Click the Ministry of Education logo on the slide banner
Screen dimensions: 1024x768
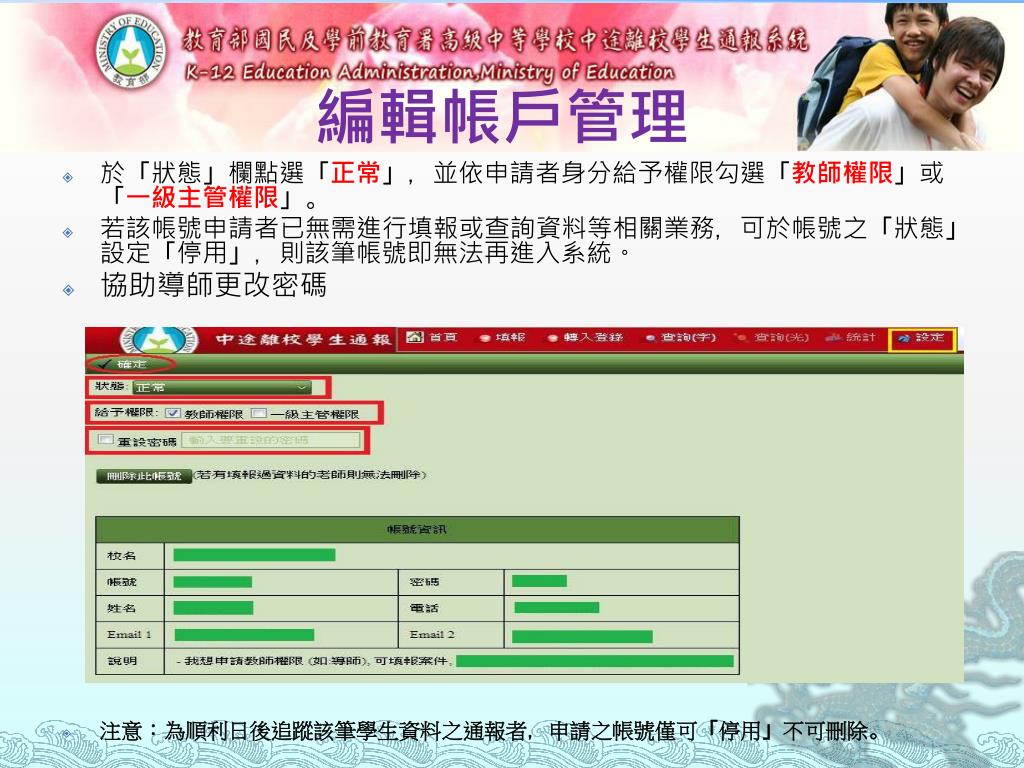[131, 52]
